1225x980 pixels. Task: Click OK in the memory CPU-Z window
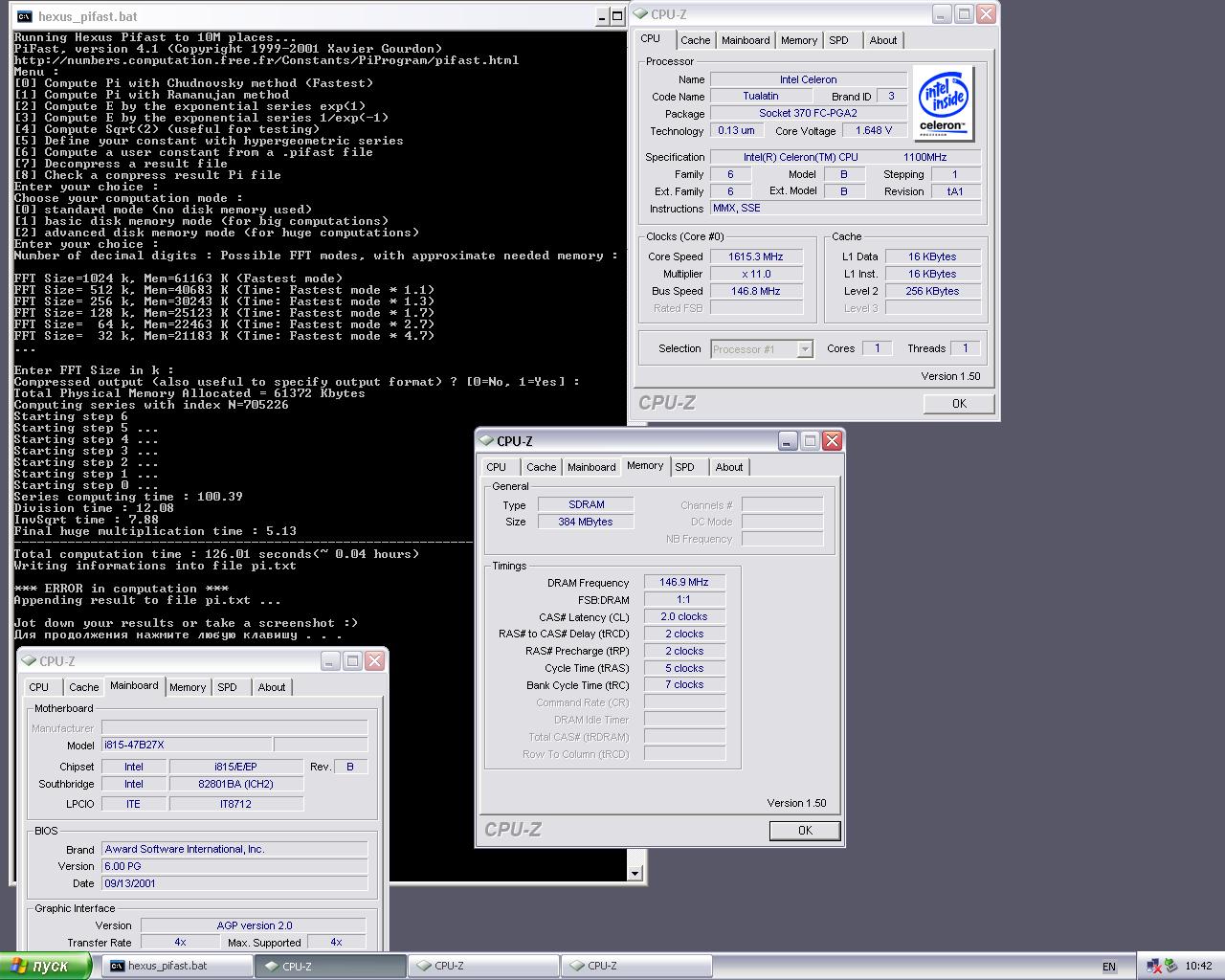(x=805, y=831)
